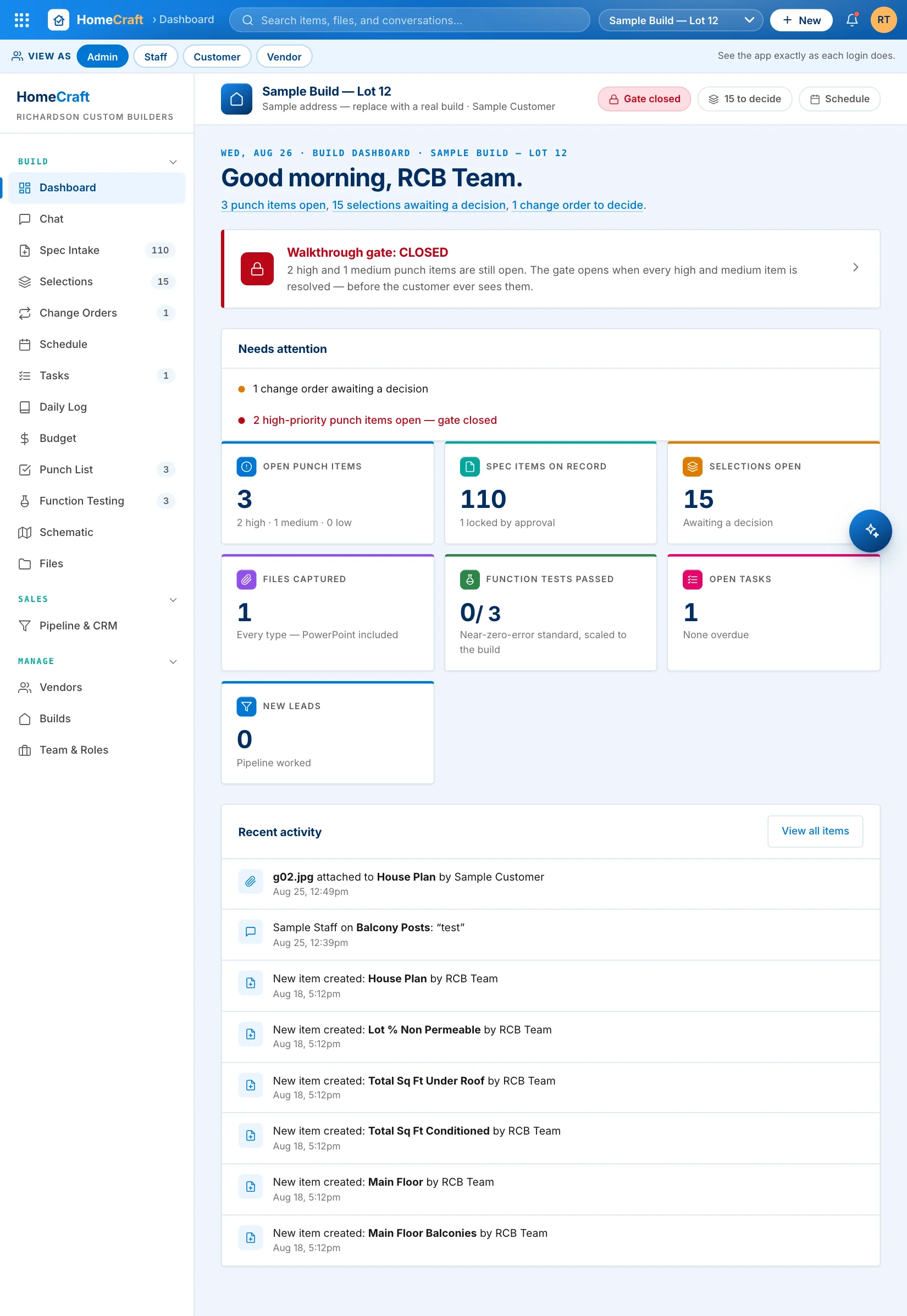Click the New Leads funnel icon
Screen dimensions: 907x1316
(x=246, y=706)
